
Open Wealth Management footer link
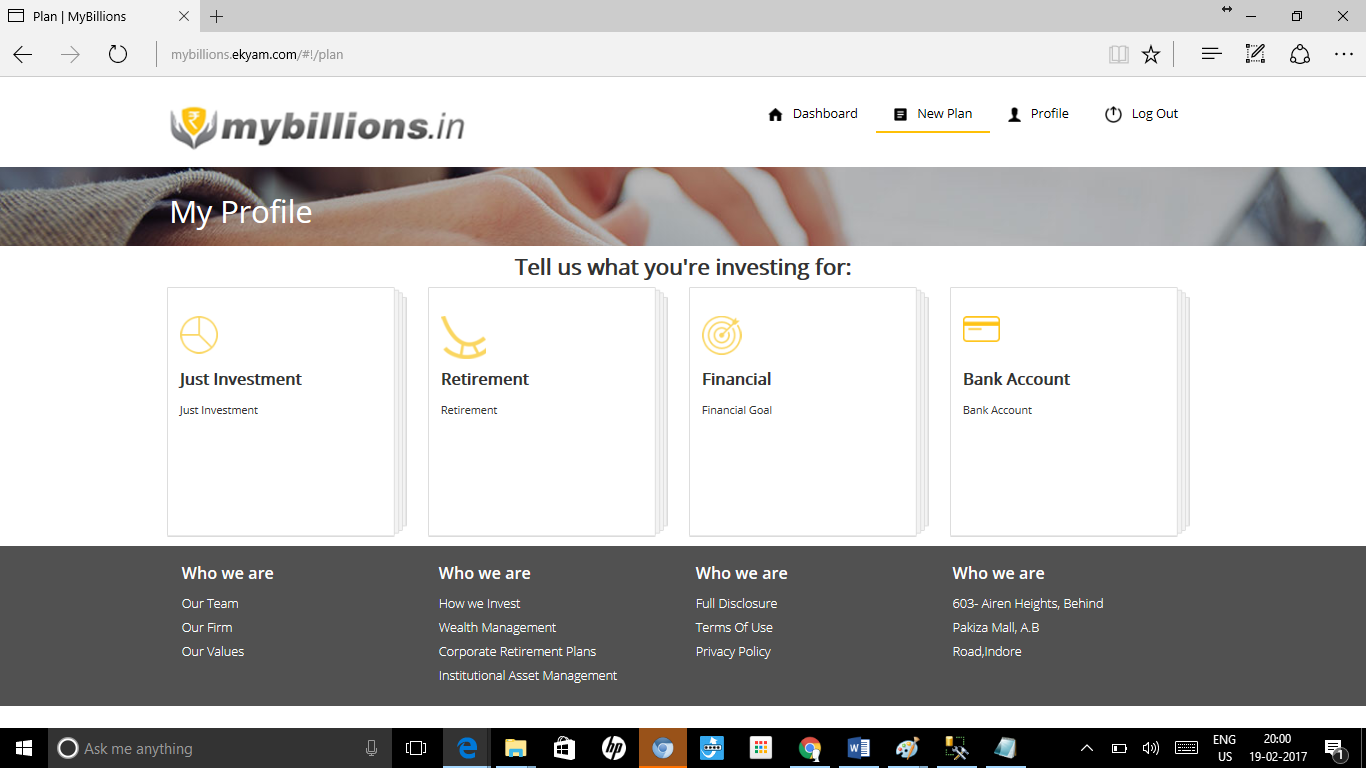(497, 628)
